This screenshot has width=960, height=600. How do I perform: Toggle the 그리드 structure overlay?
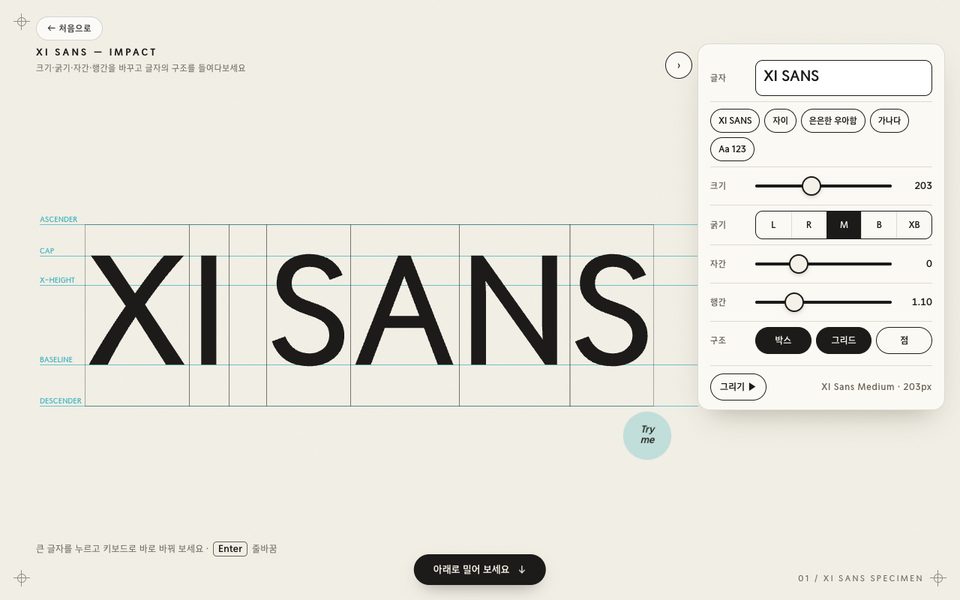[844, 340]
